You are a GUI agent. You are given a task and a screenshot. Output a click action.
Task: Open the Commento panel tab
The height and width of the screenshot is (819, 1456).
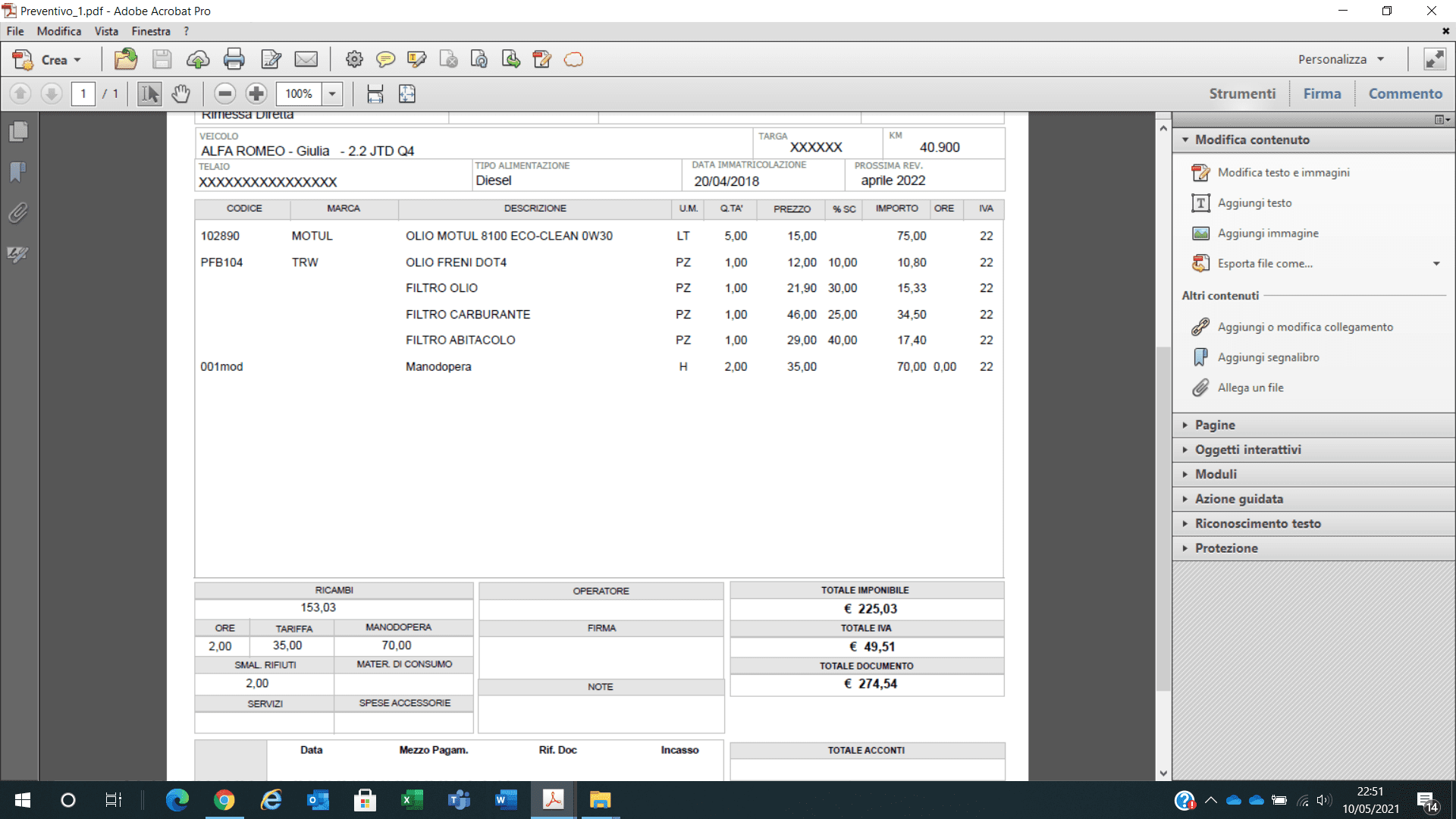click(1405, 93)
